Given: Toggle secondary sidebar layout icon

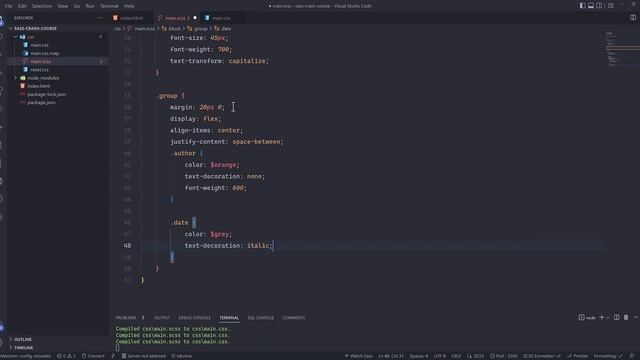Looking at the screenshot, I should tap(599, 6).
